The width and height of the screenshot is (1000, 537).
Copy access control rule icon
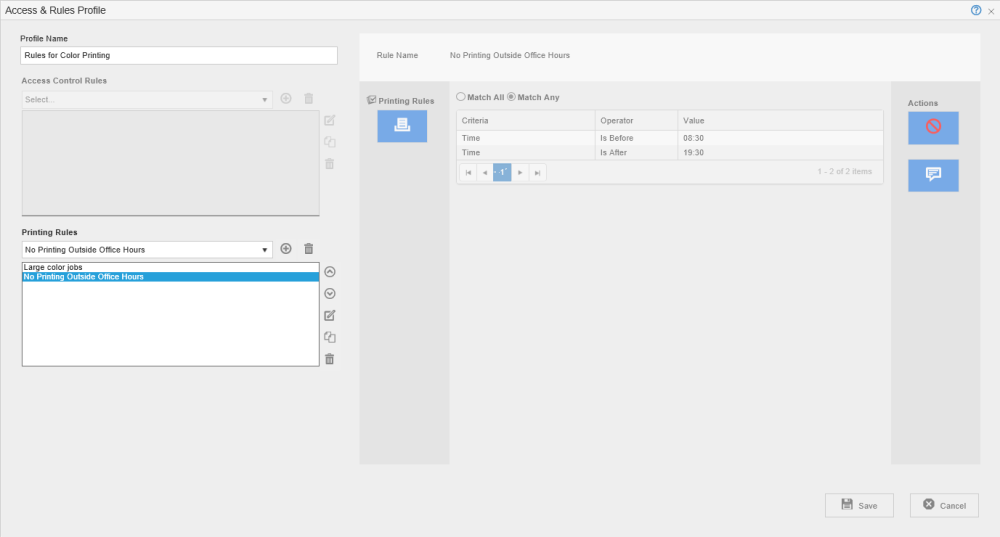pos(330,142)
